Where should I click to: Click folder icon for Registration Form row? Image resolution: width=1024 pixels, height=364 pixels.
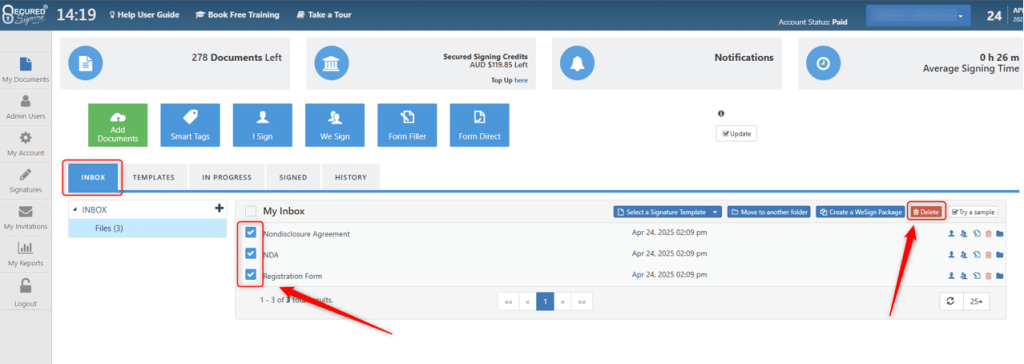pyautogui.click(x=1000, y=276)
